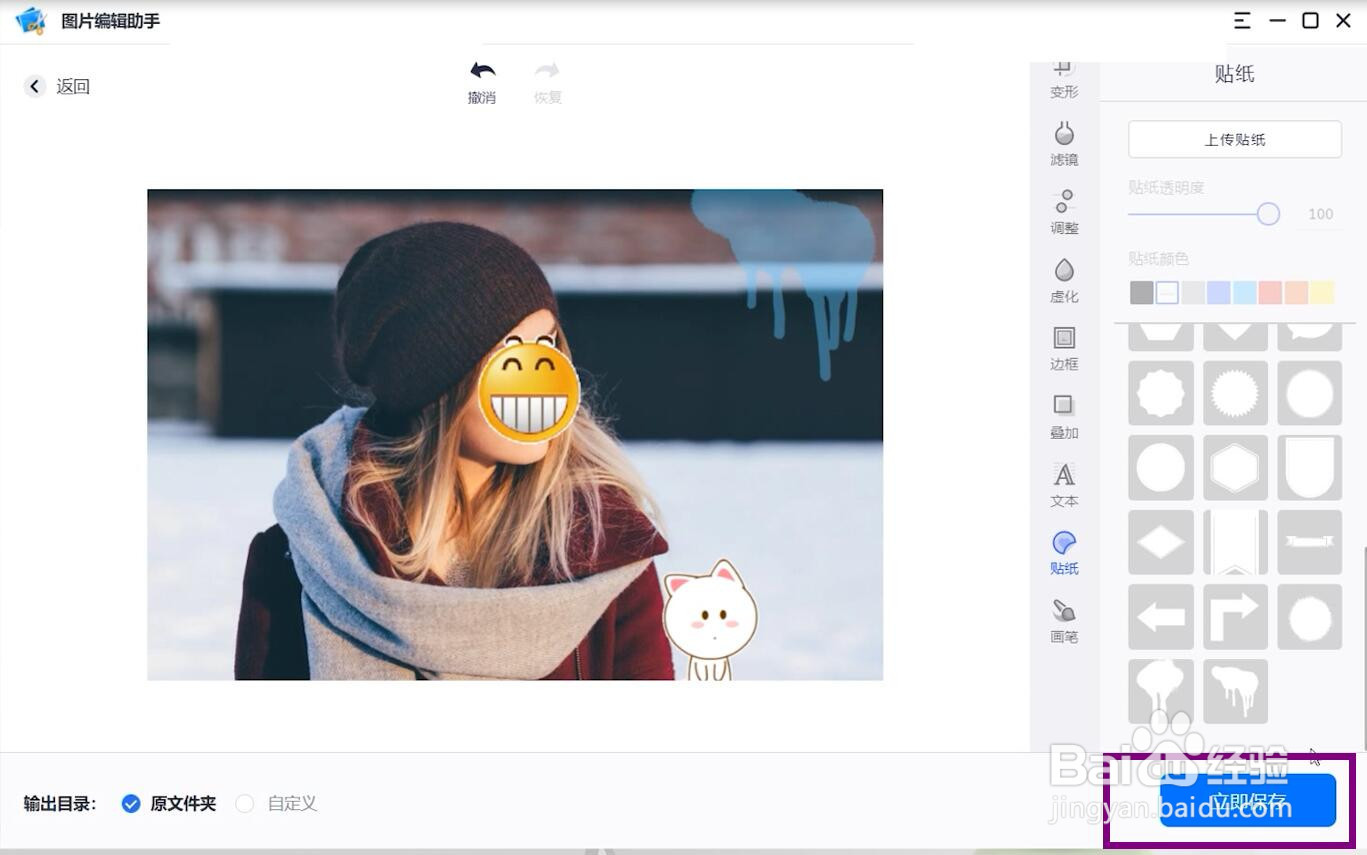
Task: Add the starburst seal sticker
Action: (x=1235, y=393)
